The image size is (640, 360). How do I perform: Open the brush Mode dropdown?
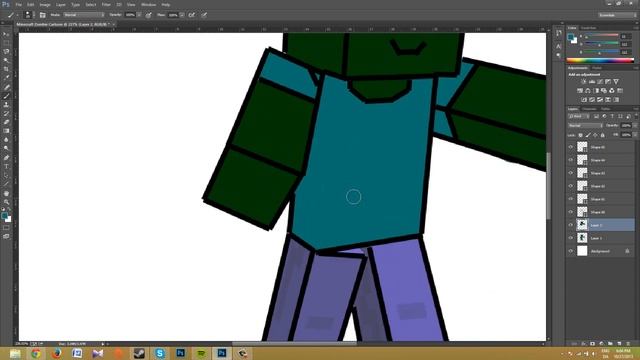pyautogui.click(x=84, y=15)
